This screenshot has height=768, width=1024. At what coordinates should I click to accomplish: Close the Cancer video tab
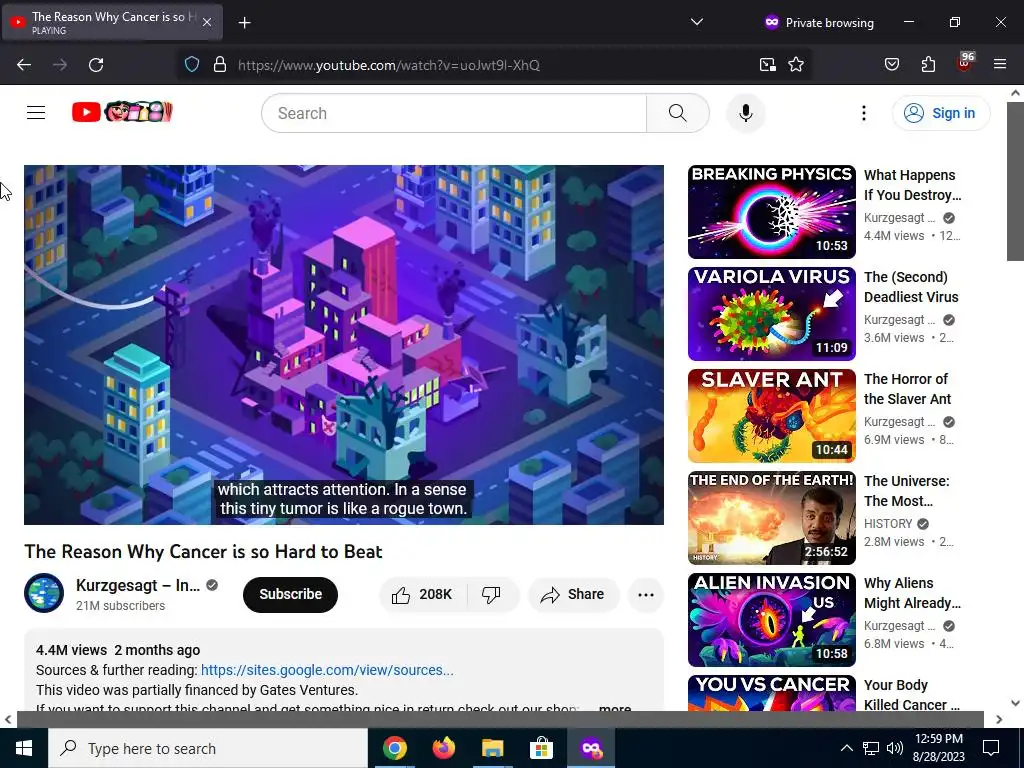[x=207, y=22]
